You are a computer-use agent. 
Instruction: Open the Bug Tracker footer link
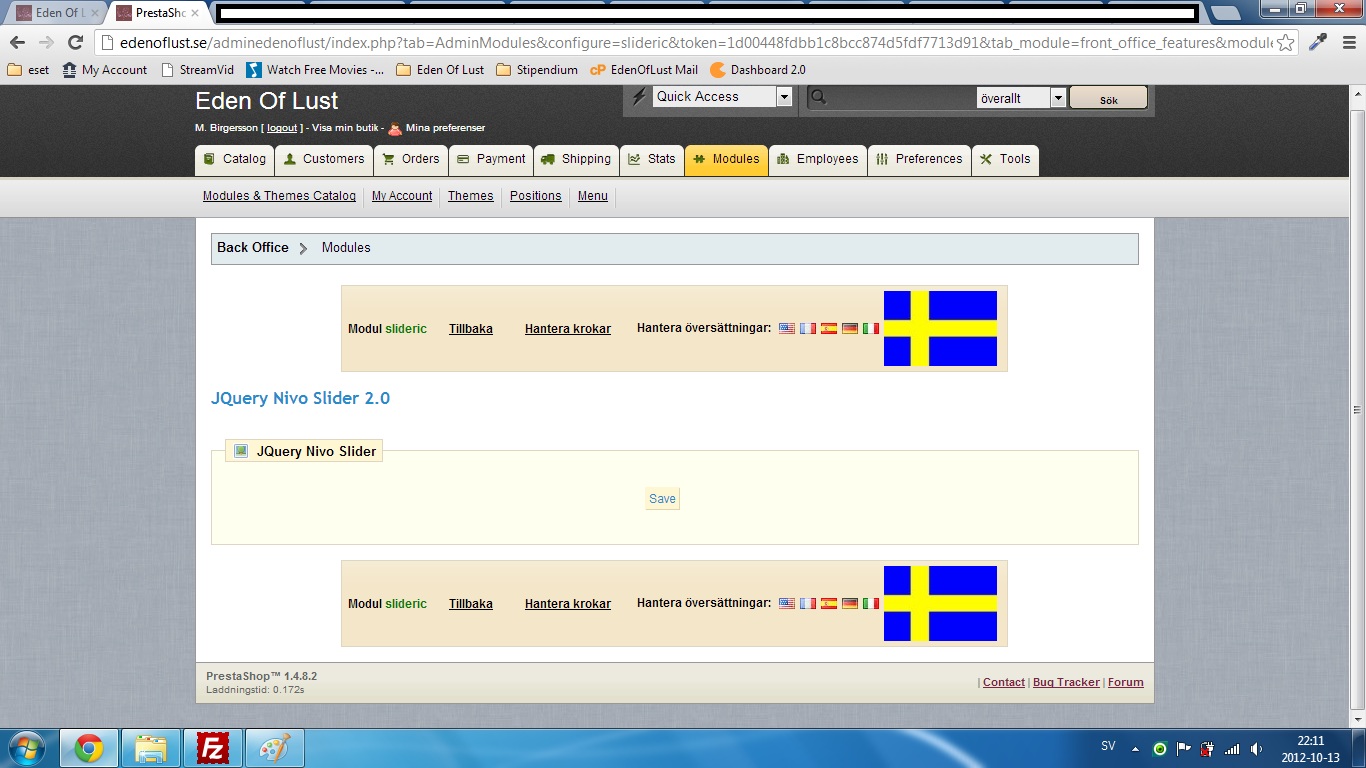(x=1066, y=682)
